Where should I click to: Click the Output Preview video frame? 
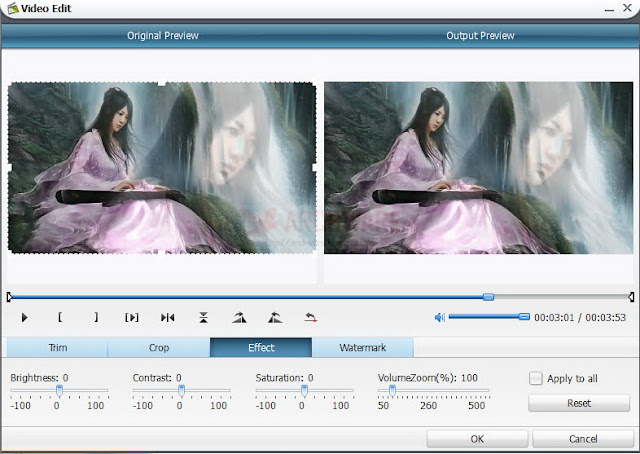pyautogui.click(x=478, y=168)
